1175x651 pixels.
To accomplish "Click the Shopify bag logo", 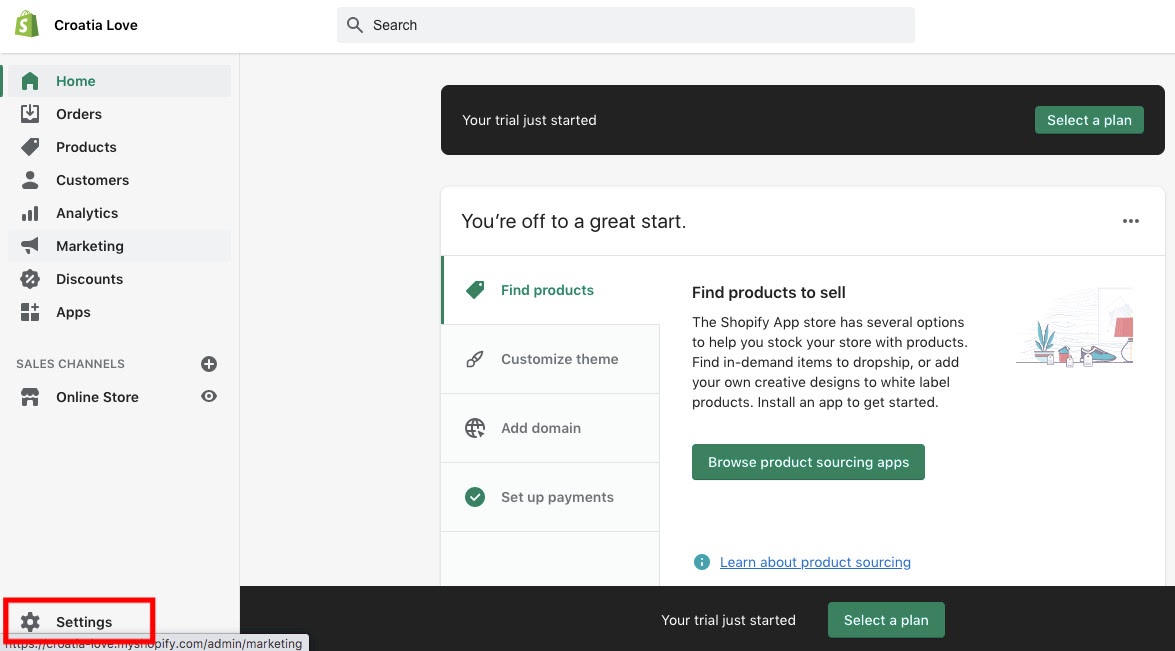I will pos(27,25).
